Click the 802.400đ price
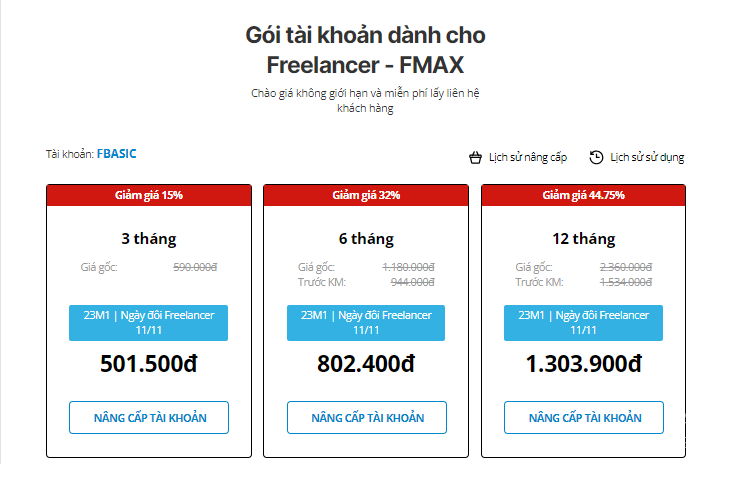Image resolution: width=732 pixels, height=484 pixels. (x=366, y=364)
